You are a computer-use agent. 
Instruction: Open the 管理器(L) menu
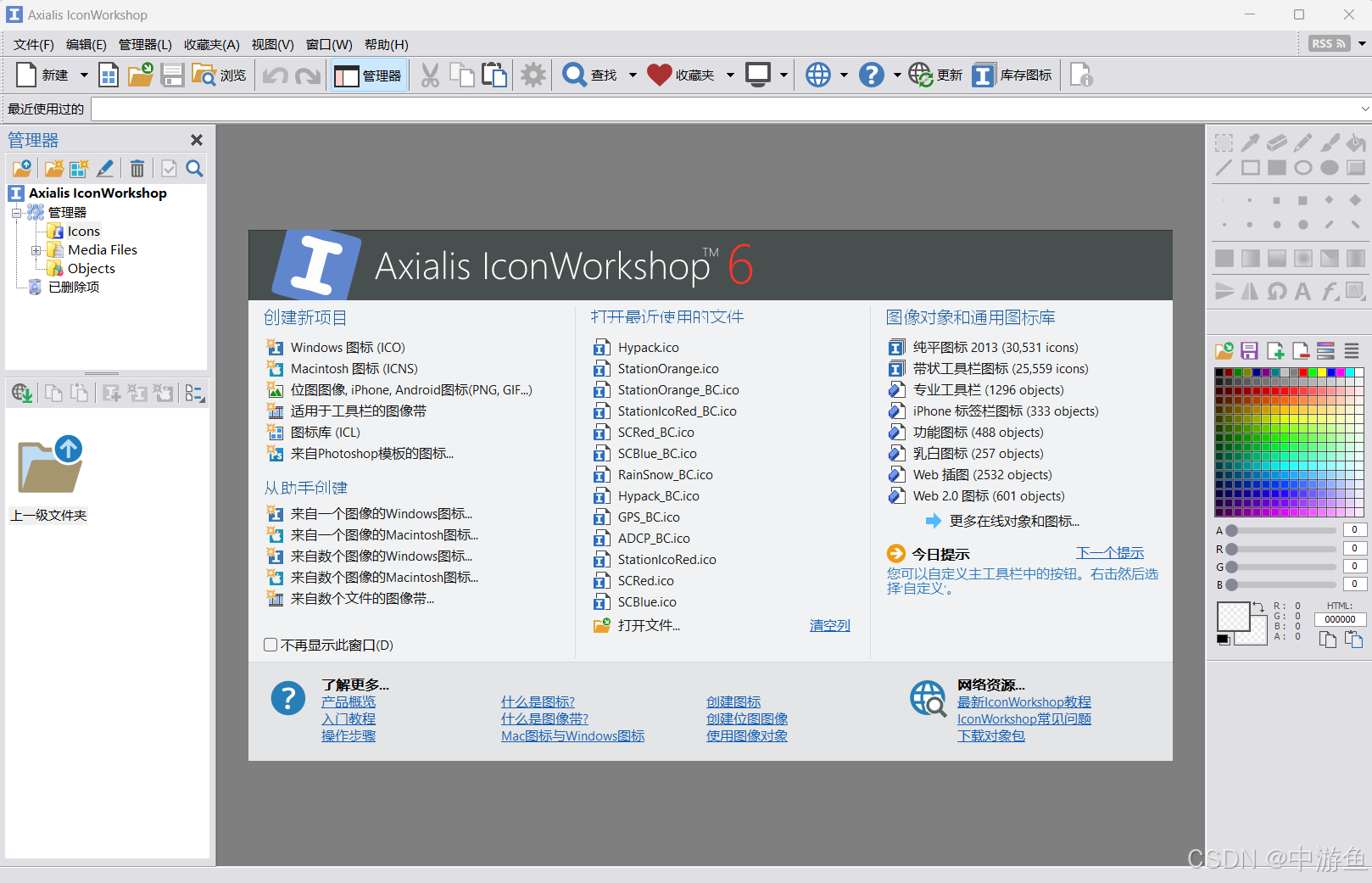pyautogui.click(x=145, y=44)
